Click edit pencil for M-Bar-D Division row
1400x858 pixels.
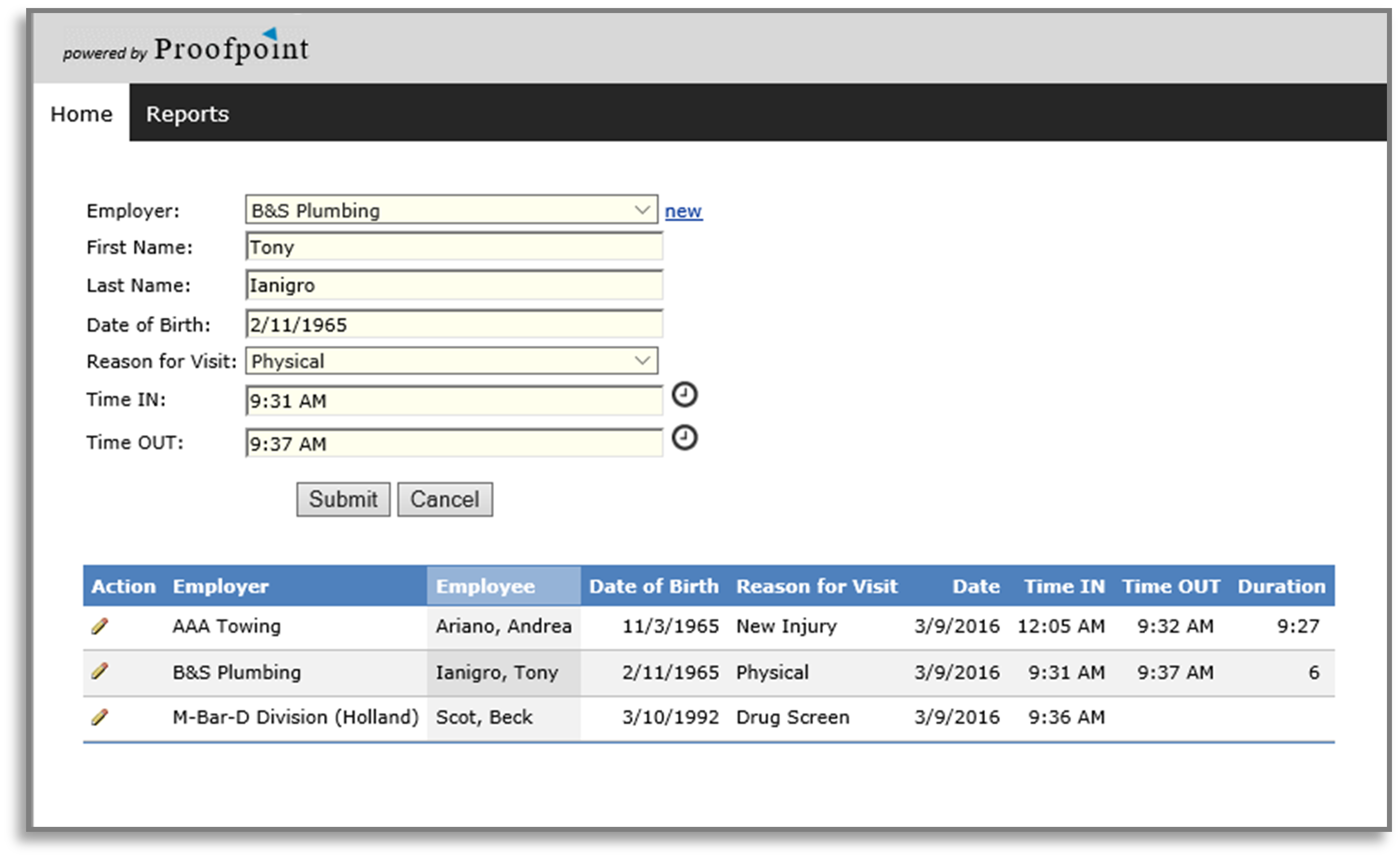point(99,717)
